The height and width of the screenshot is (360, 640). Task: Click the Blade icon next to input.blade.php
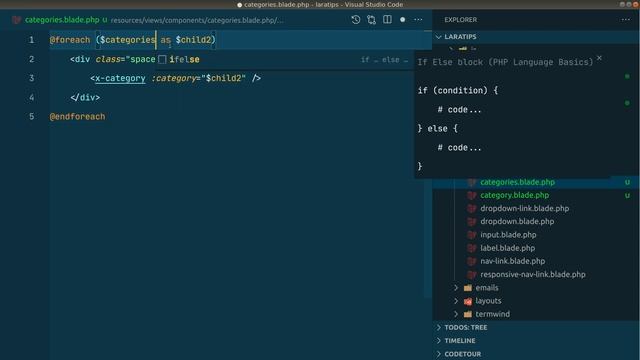(471, 235)
